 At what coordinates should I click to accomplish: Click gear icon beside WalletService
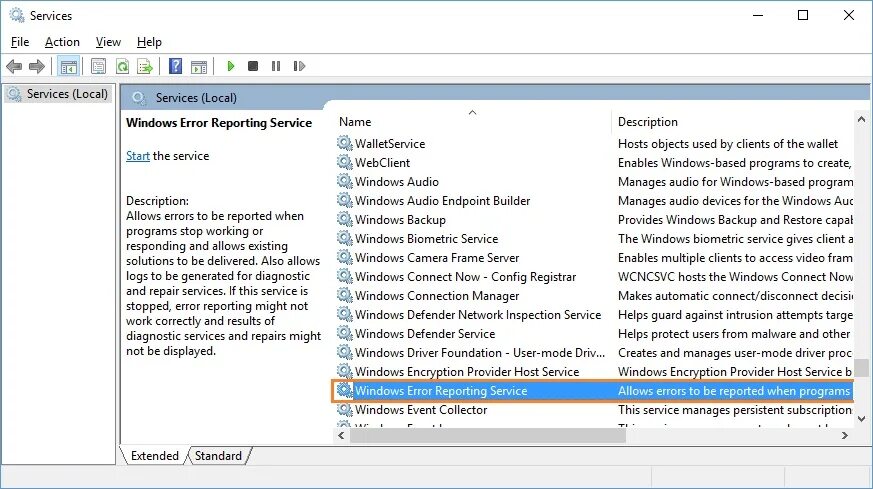(x=345, y=143)
